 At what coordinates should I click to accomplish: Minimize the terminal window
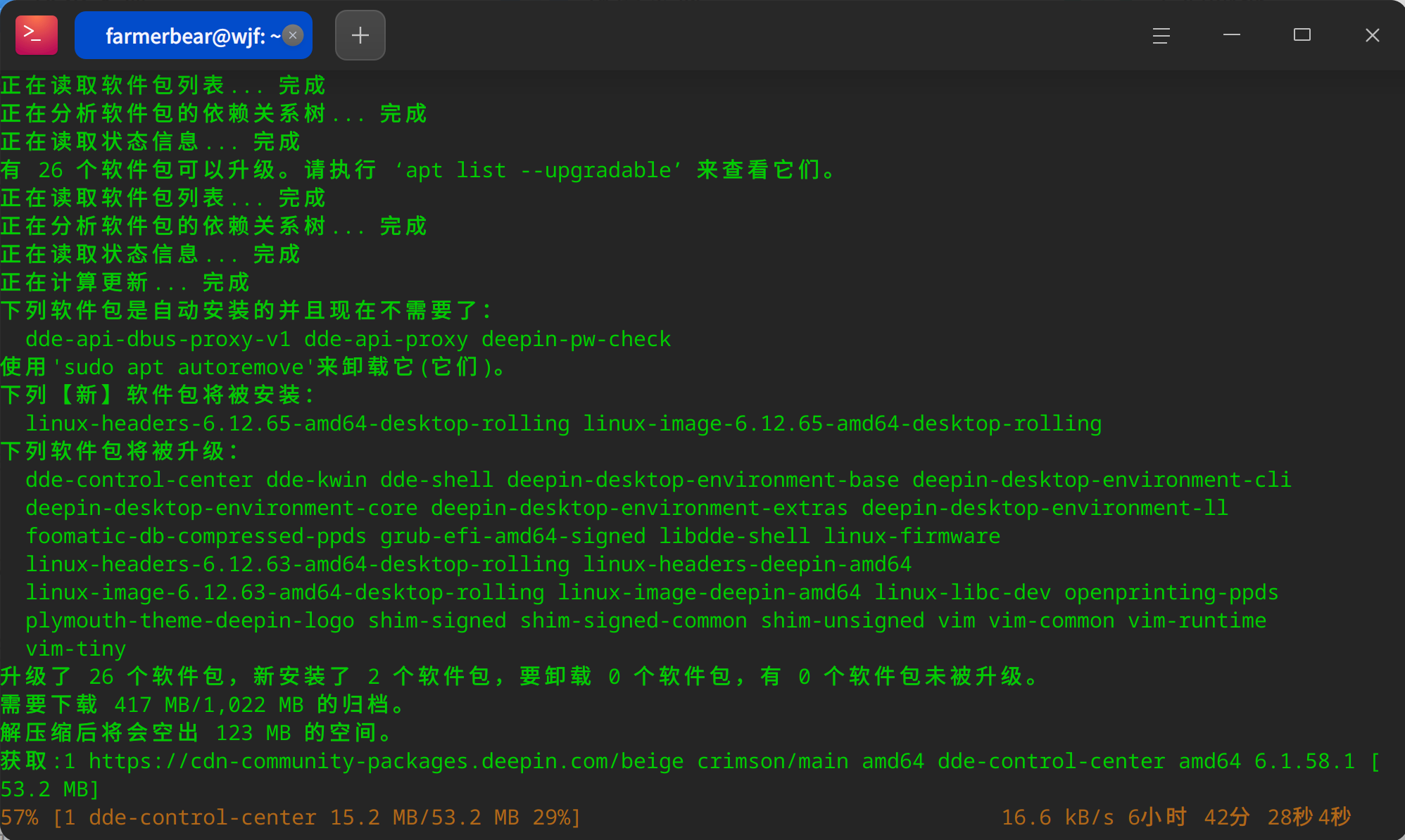(1231, 35)
